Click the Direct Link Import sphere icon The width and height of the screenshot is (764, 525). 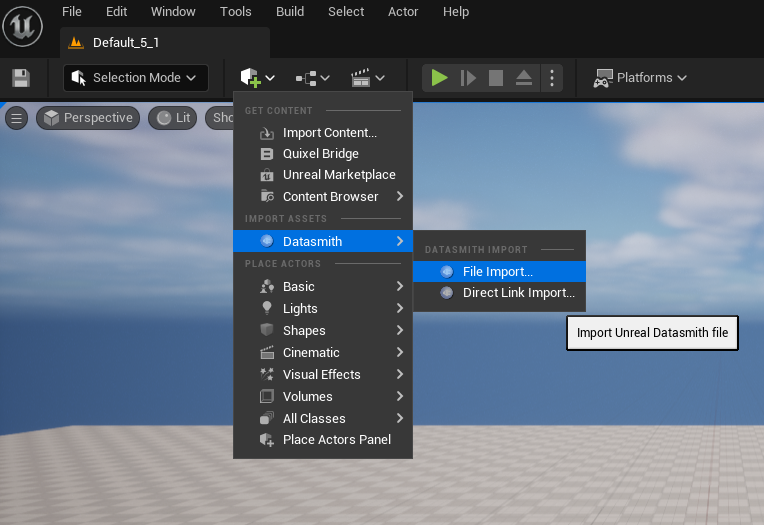pyautogui.click(x=446, y=292)
